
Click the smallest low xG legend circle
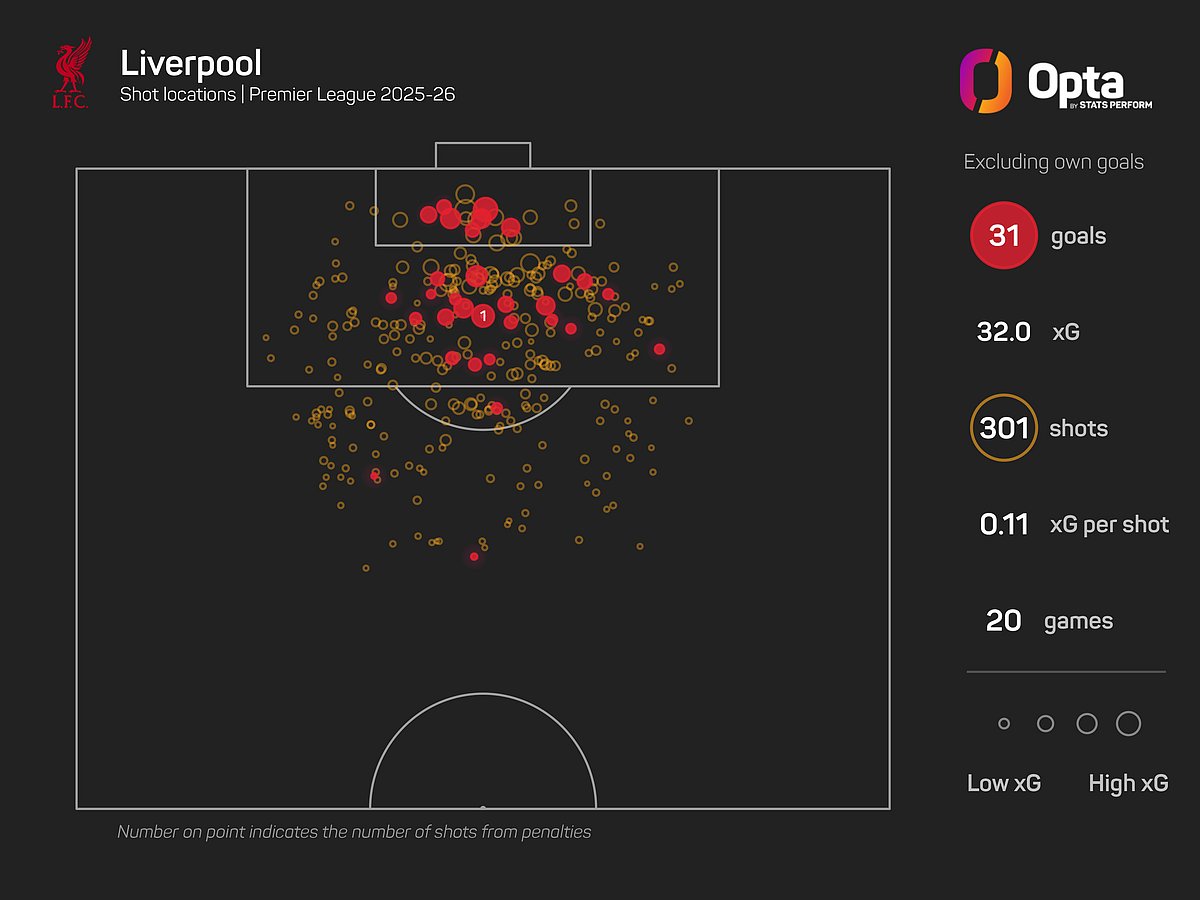tap(1004, 724)
